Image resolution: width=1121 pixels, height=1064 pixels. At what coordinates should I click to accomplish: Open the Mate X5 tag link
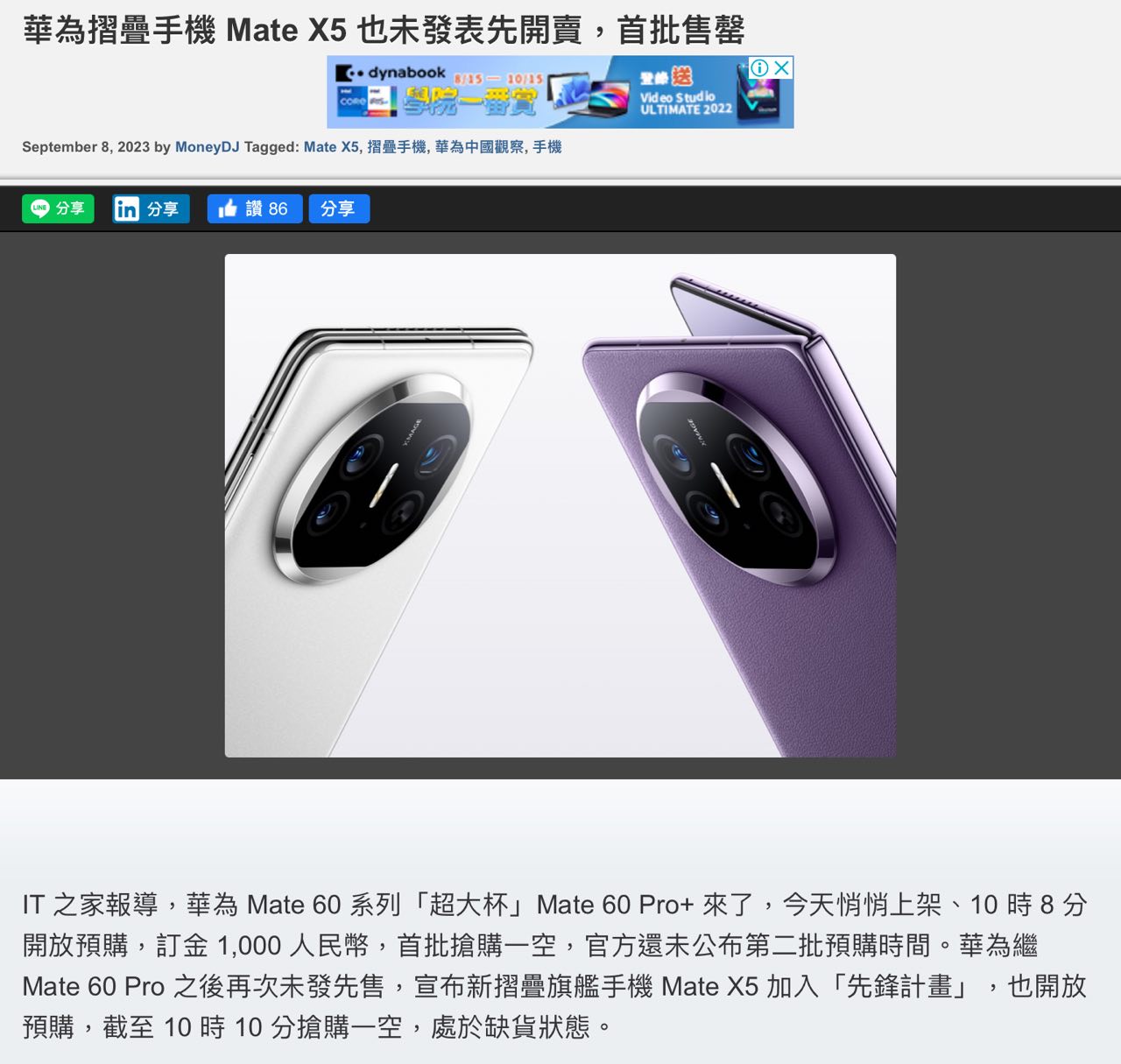[x=331, y=147]
